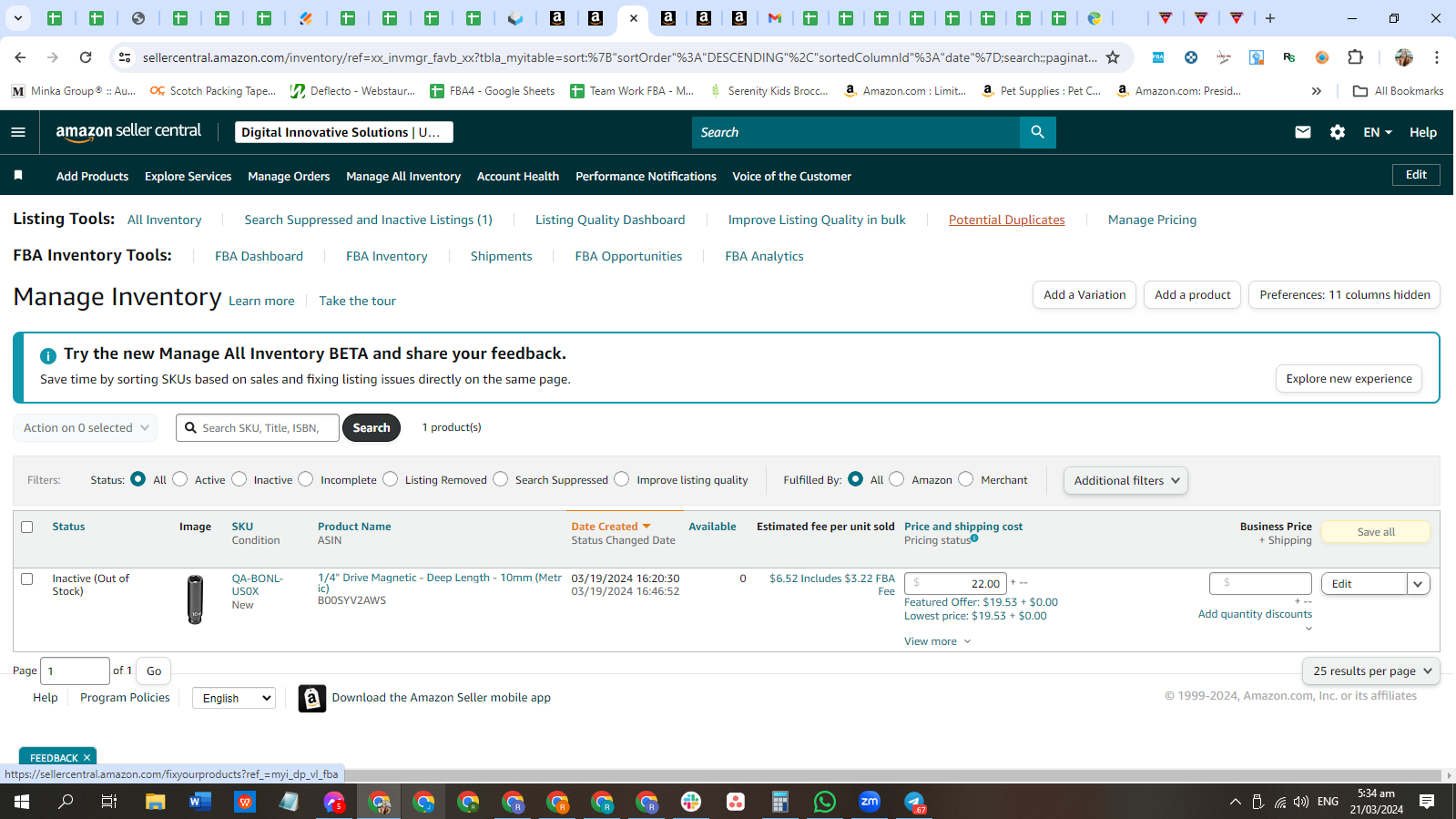Open the EN language selector in header

point(1378,132)
